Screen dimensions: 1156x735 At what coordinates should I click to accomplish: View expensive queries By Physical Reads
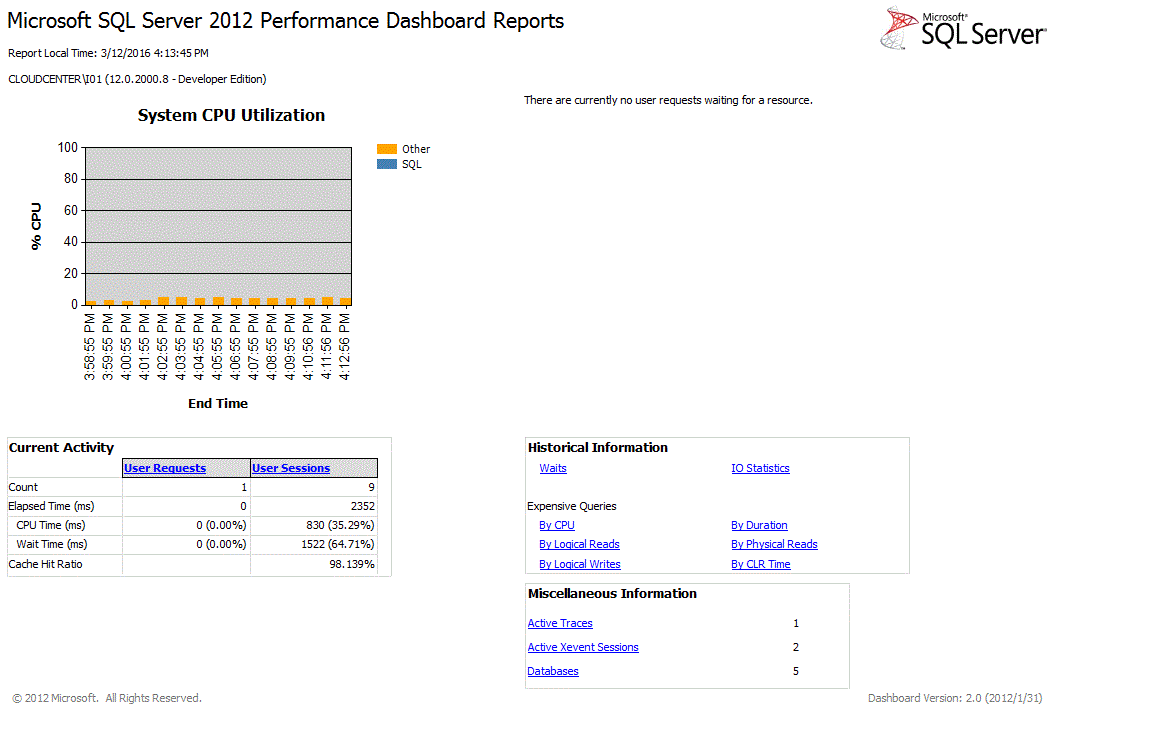point(774,544)
